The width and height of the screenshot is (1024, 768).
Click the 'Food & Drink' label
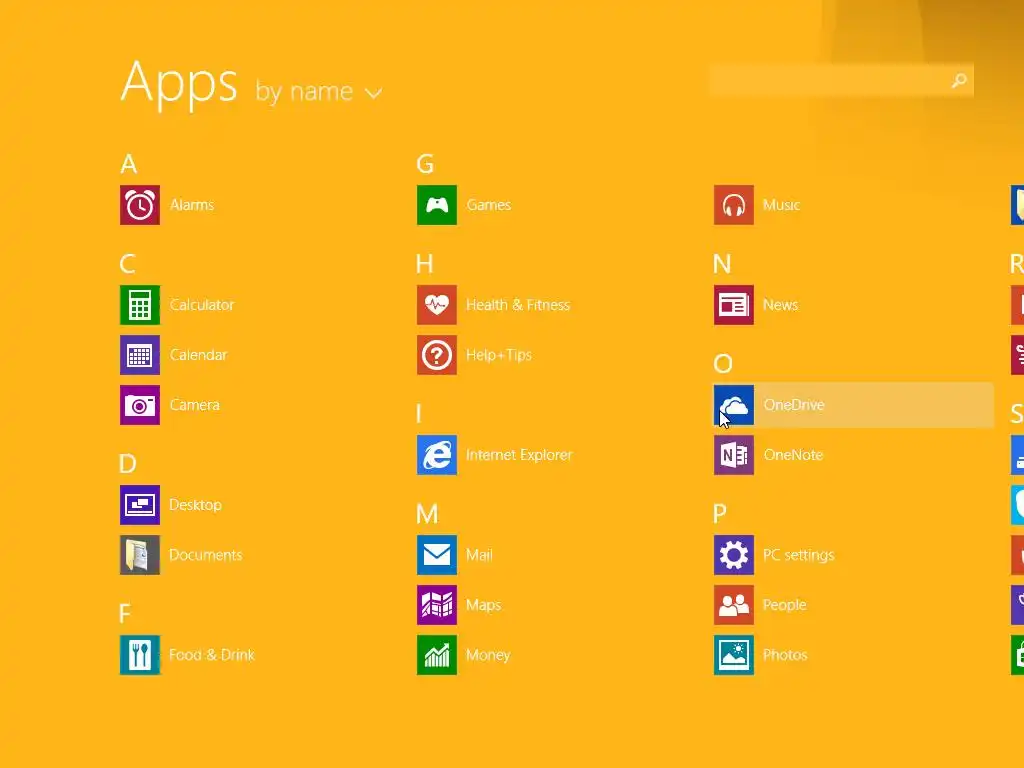click(212, 655)
